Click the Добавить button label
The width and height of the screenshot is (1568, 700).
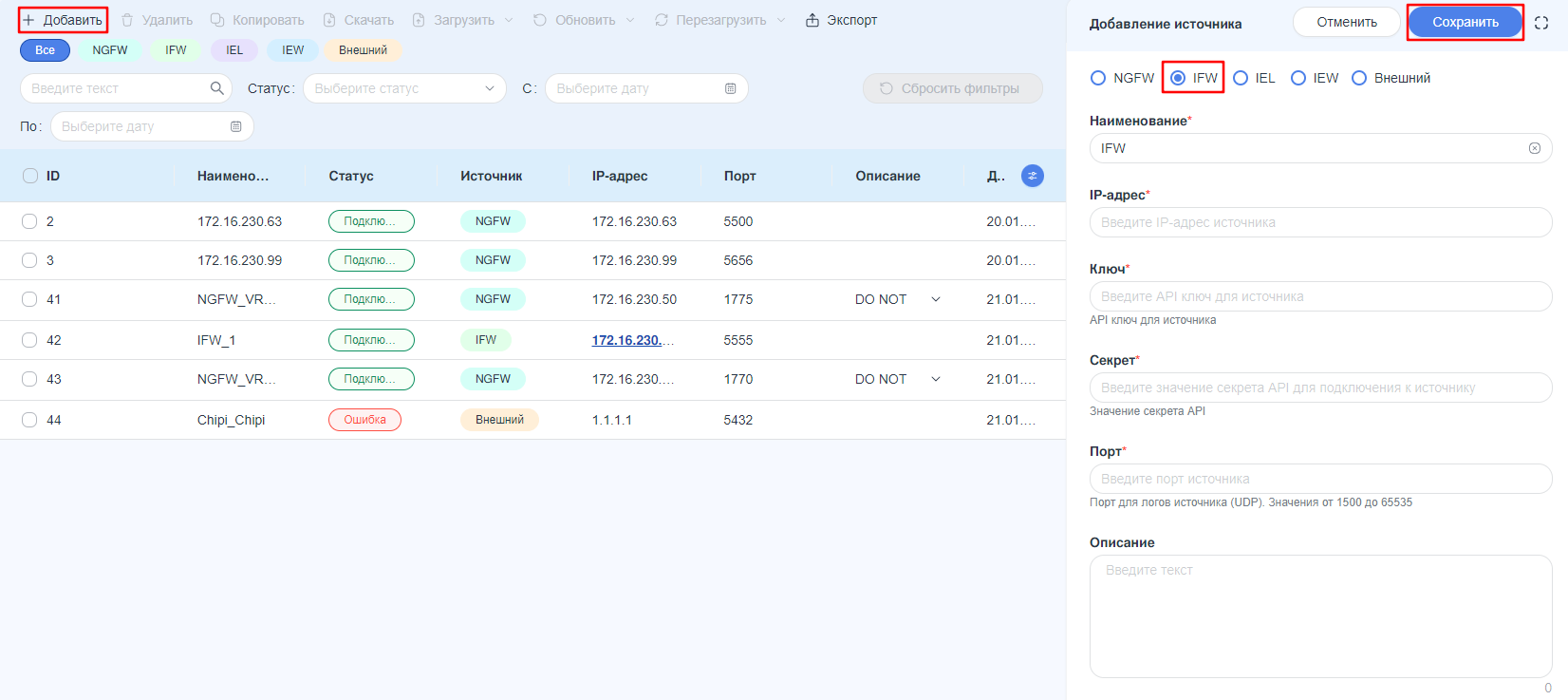[73, 20]
